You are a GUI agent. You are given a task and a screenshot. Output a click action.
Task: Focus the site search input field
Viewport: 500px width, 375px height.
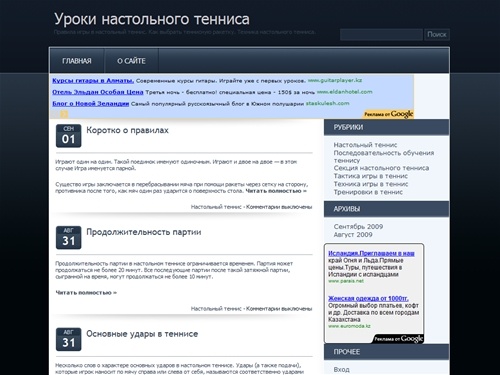[381, 34]
